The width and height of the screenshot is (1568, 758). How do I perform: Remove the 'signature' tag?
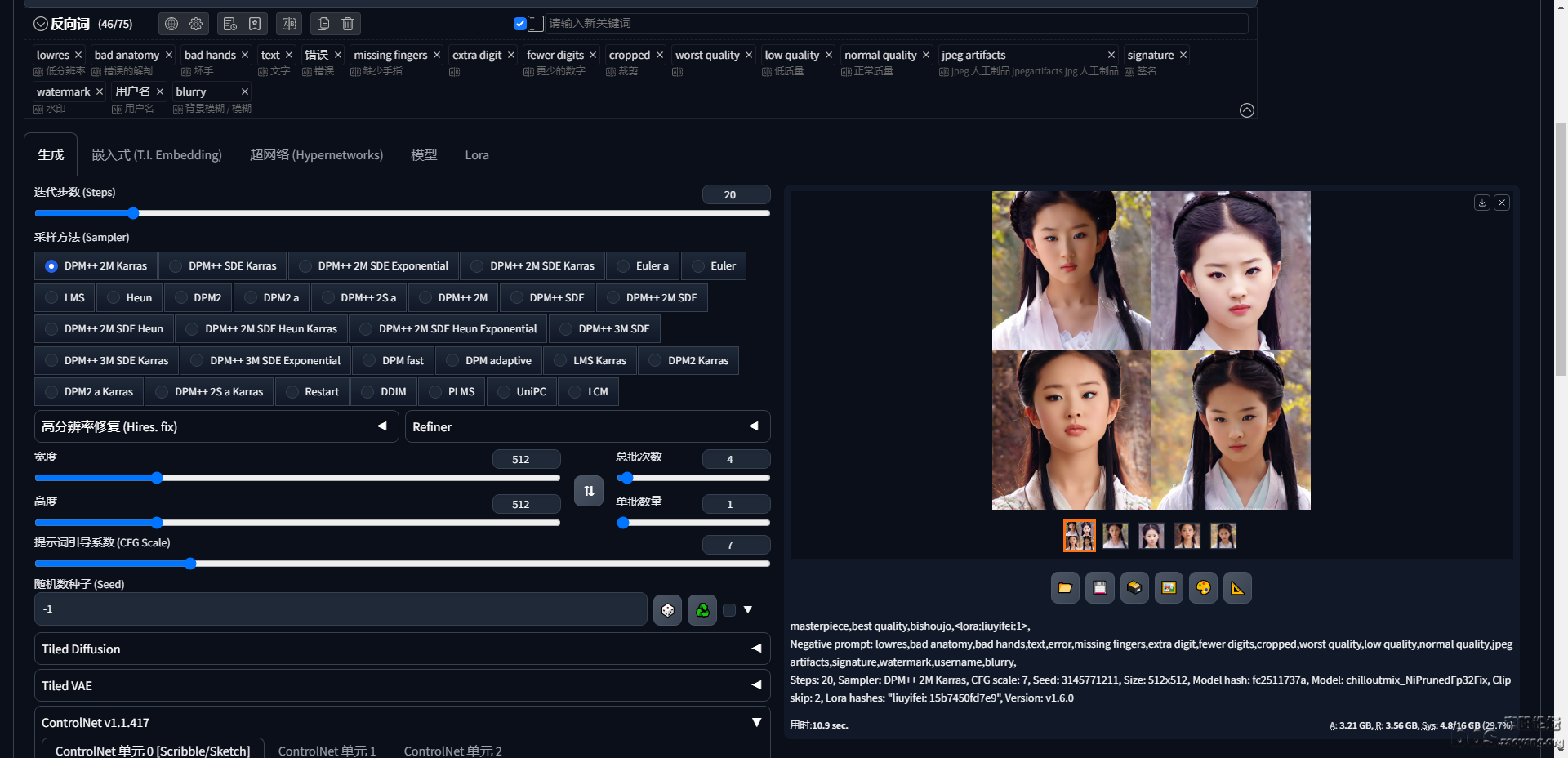[x=1183, y=55]
